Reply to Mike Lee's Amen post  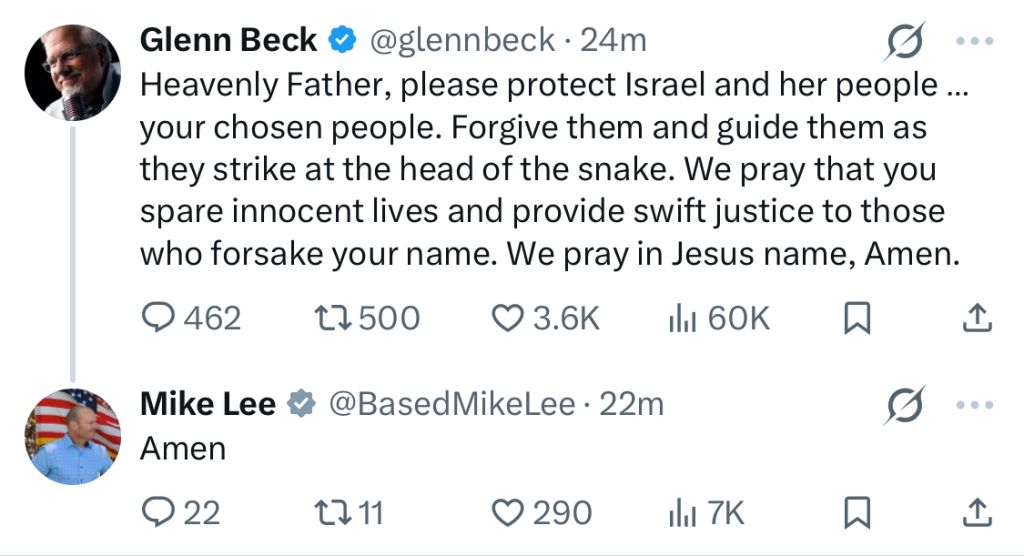coord(181,512)
